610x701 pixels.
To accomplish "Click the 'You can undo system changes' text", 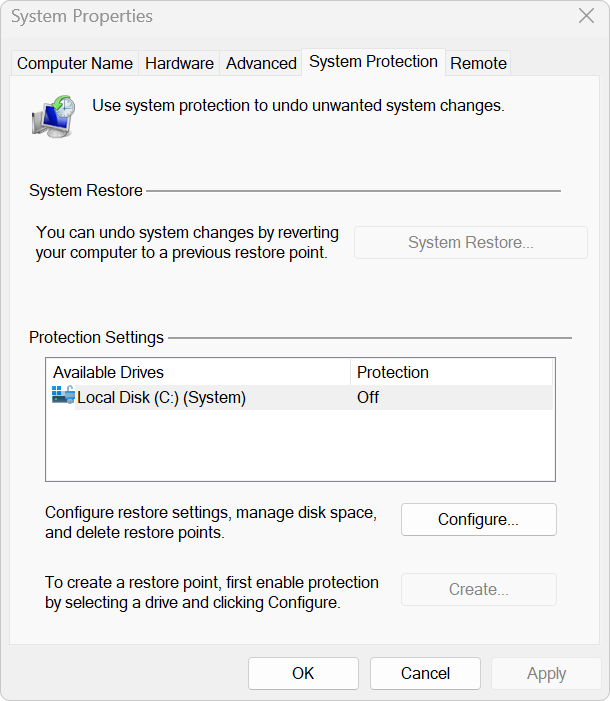I will pos(187,243).
